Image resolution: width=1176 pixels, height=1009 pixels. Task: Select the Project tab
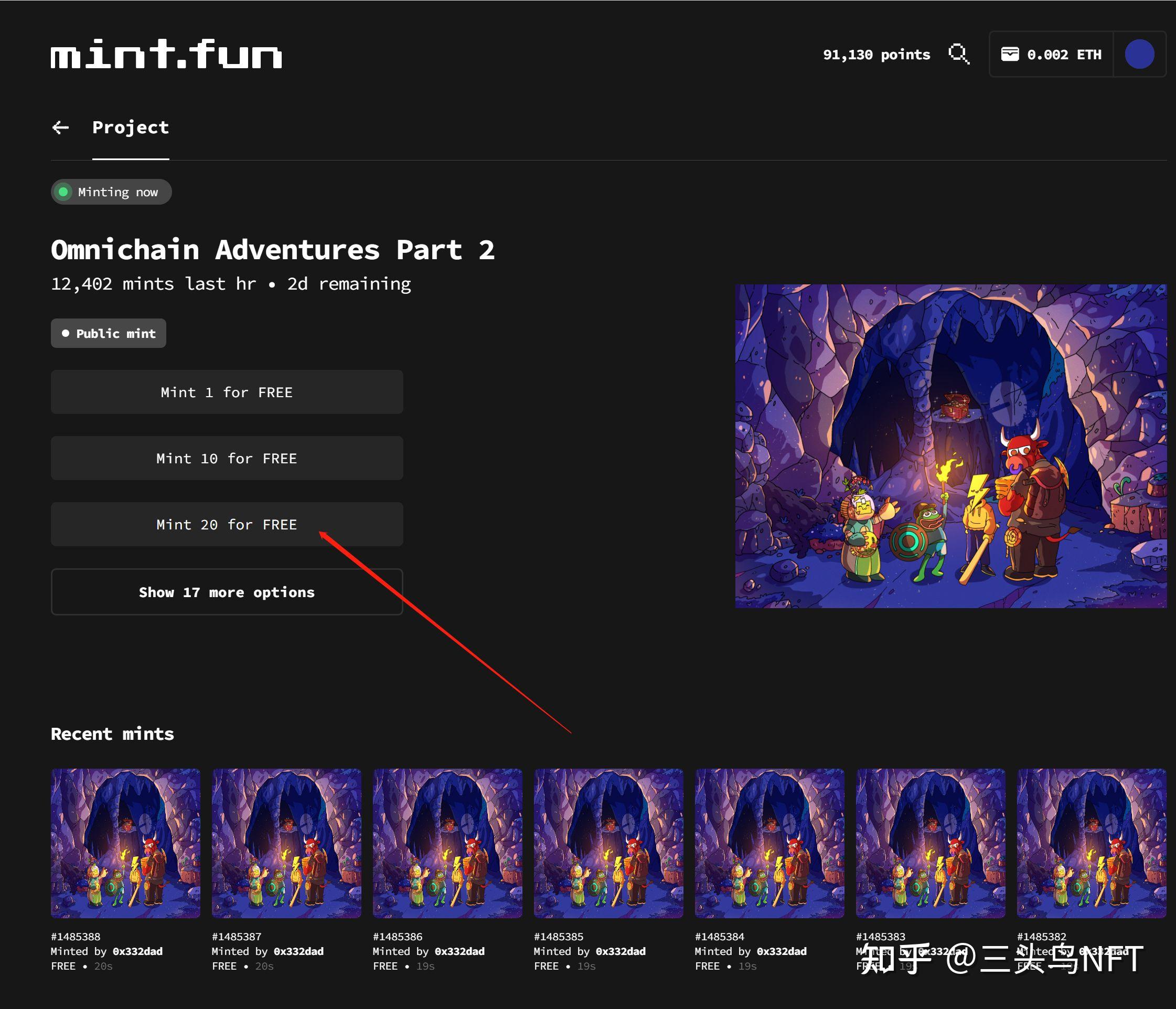coord(131,128)
